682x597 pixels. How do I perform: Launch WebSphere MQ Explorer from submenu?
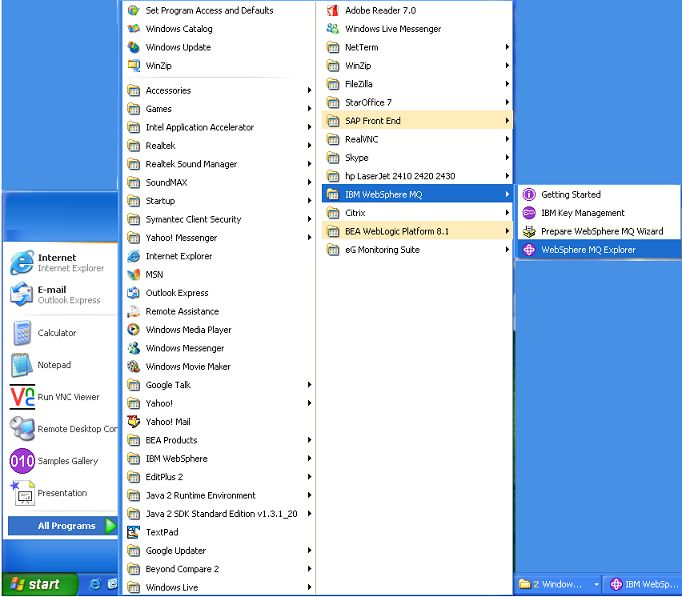tap(598, 250)
